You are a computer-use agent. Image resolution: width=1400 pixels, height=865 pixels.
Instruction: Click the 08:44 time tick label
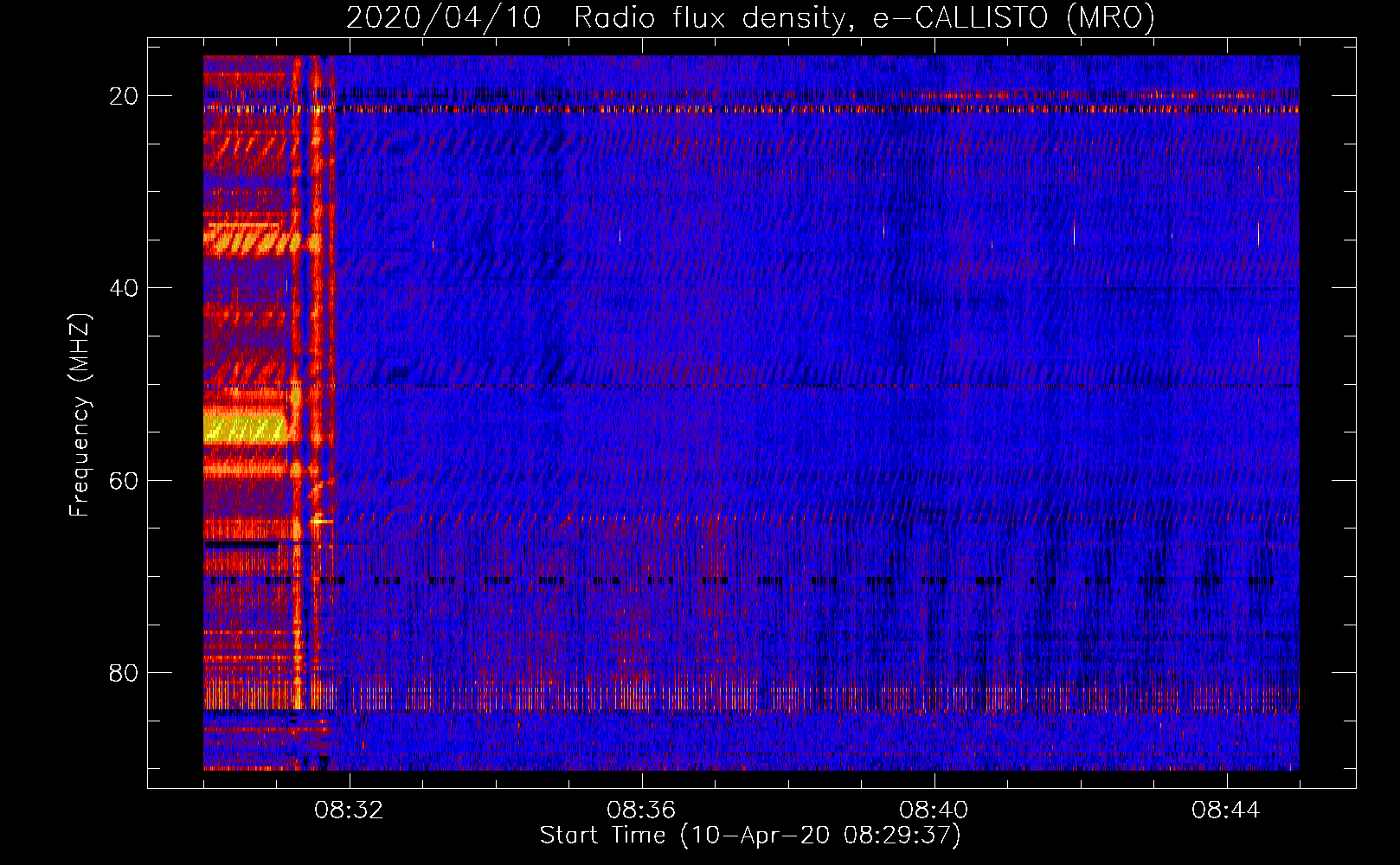click(1226, 811)
